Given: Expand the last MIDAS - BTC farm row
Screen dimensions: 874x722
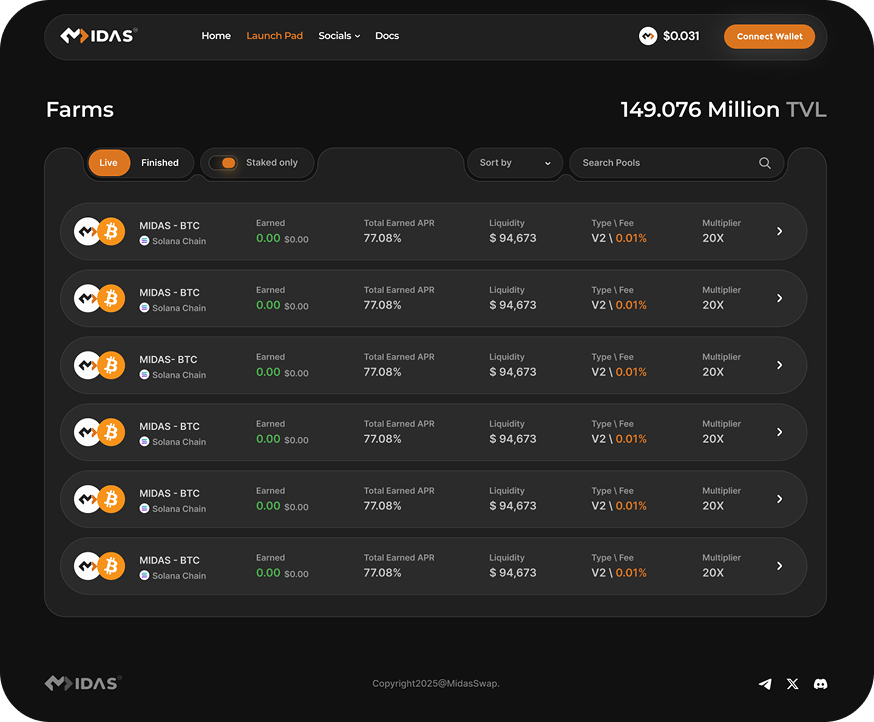Looking at the screenshot, I should pos(780,566).
